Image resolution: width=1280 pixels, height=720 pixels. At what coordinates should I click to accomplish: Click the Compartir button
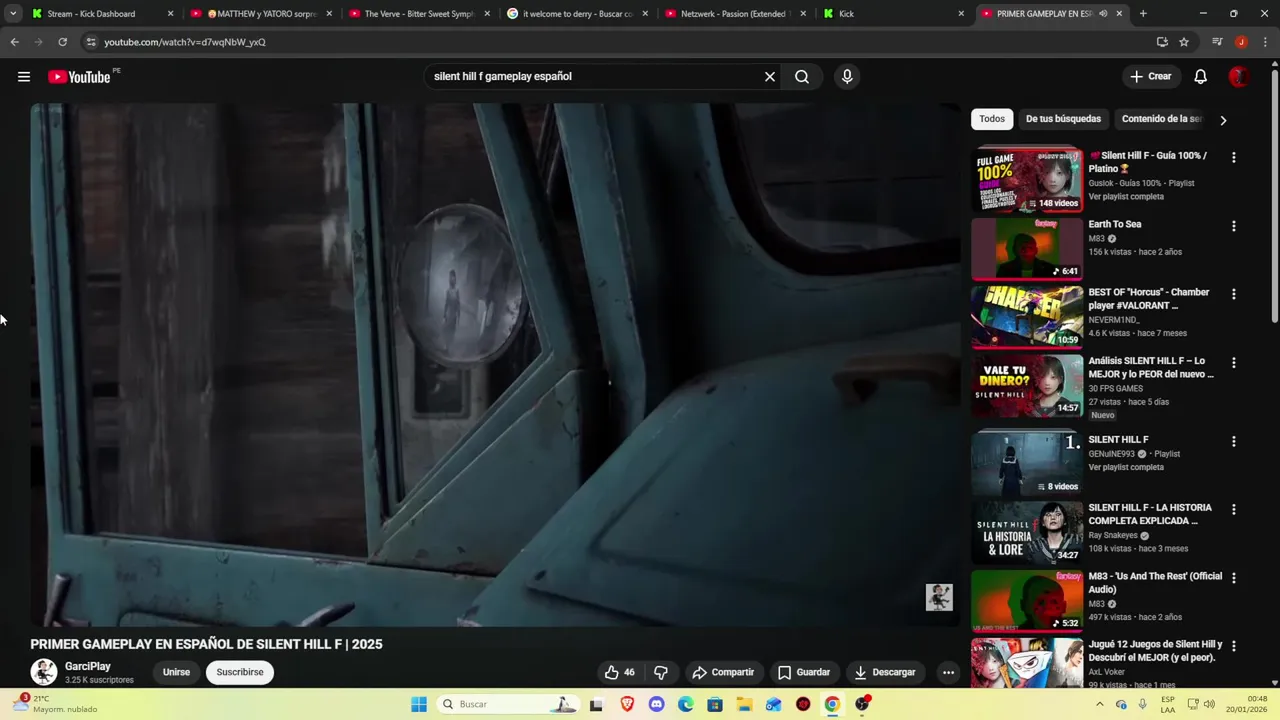pos(723,672)
